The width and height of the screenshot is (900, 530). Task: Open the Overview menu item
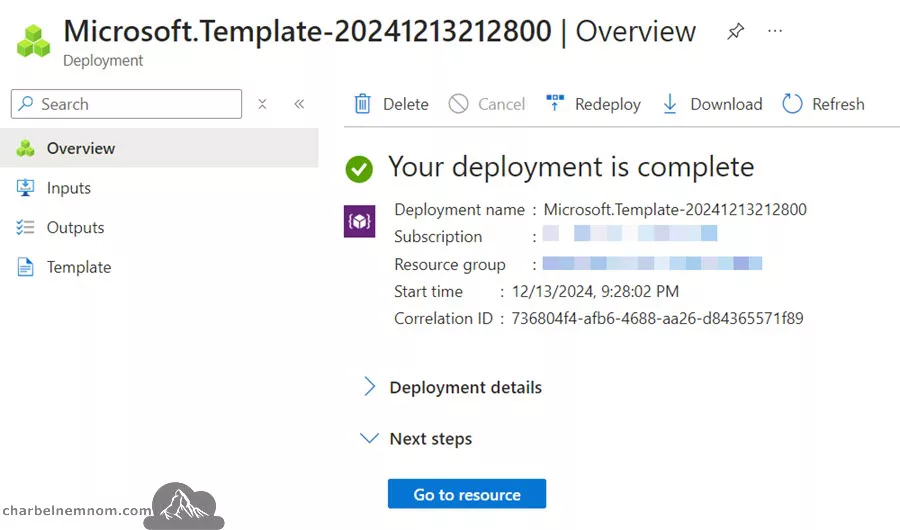click(x=159, y=148)
